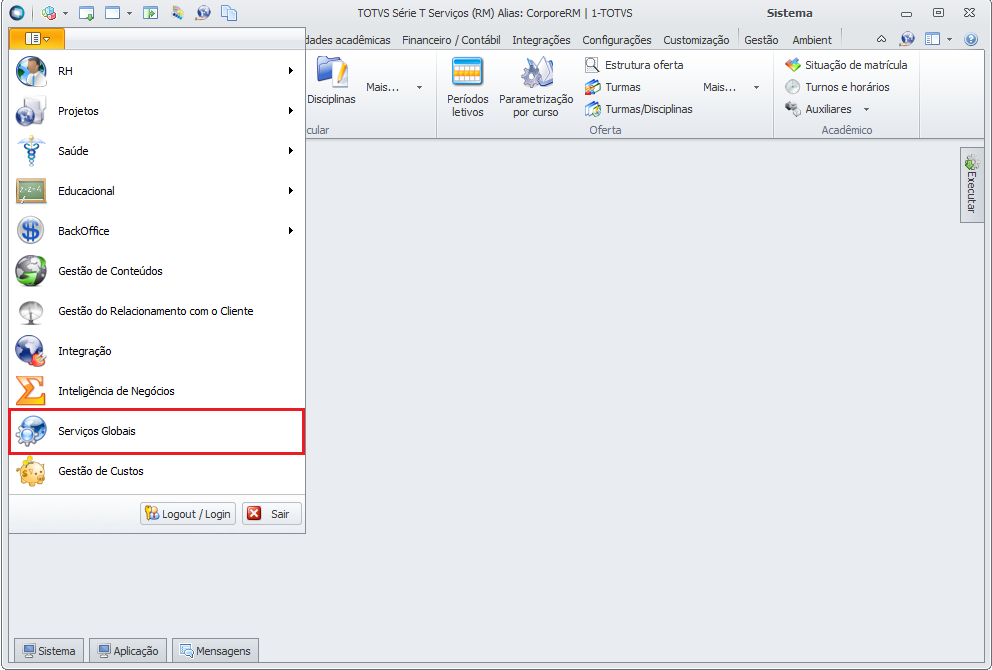
Task: Click the copy documents icon in title toolbar
Action: click(229, 13)
